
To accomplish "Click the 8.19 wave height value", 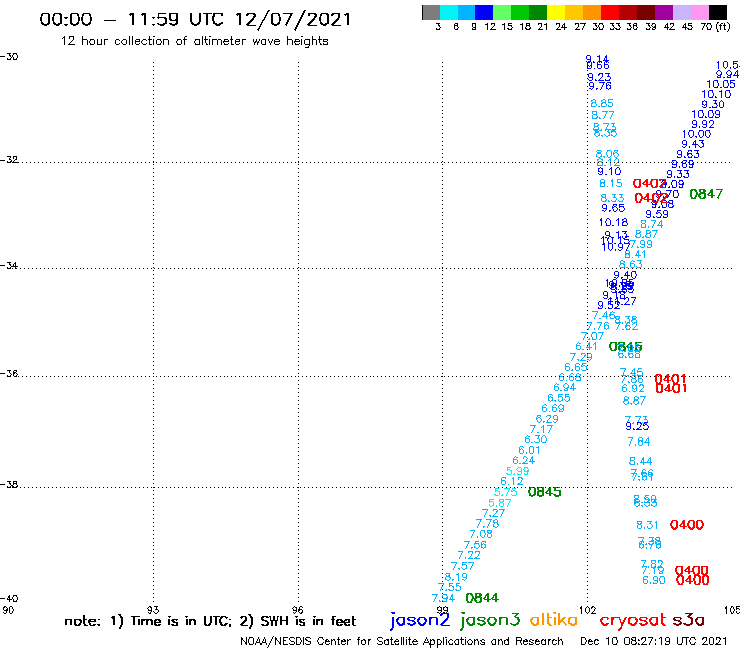I will coord(456,577).
